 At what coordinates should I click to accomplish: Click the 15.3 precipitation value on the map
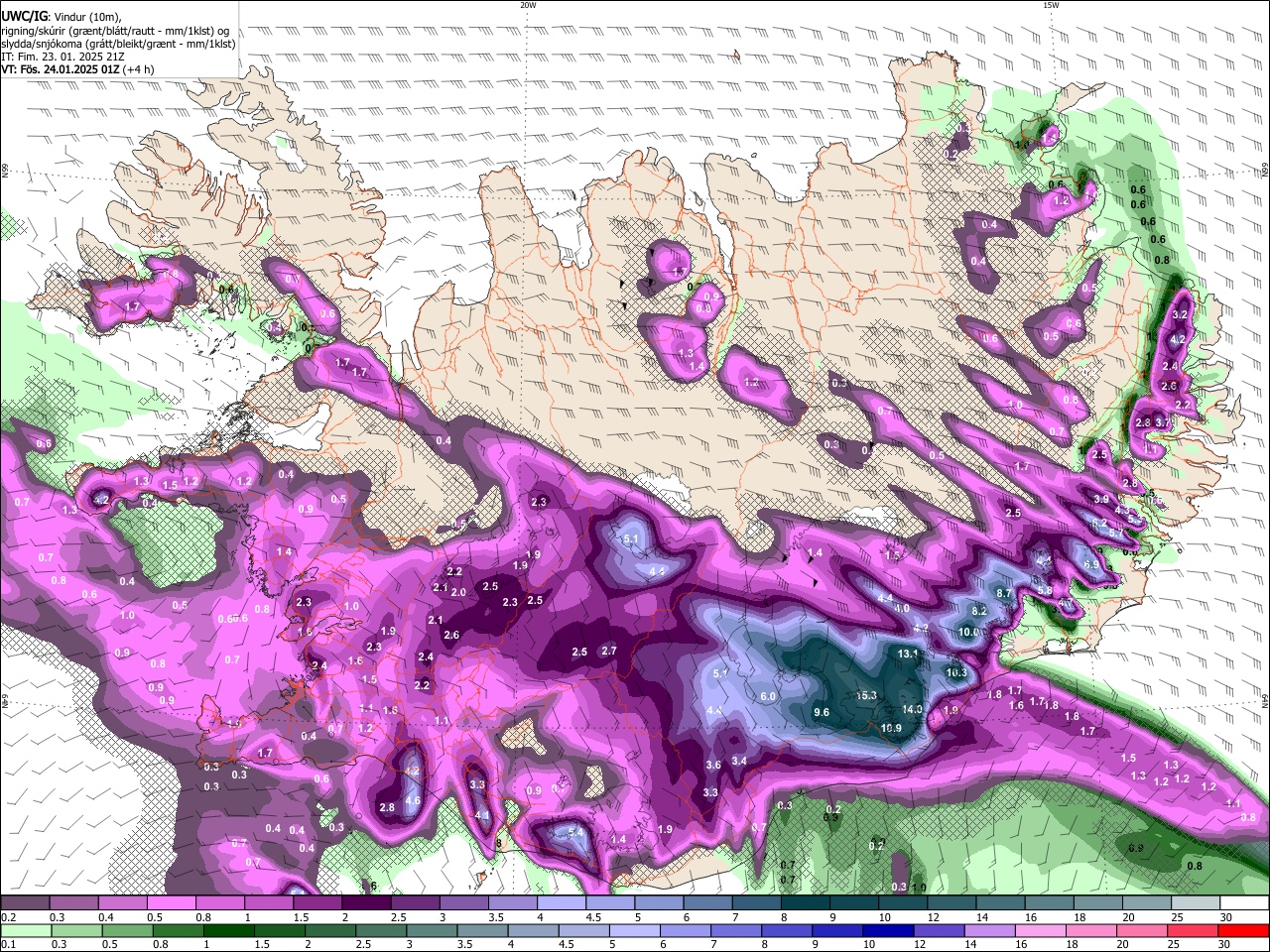[x=865, y=695]
